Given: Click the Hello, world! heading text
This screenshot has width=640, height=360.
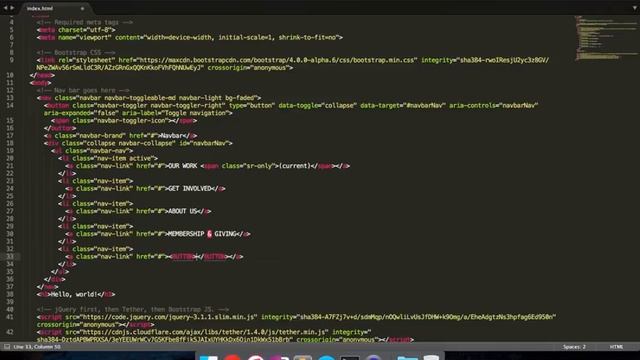Looking at the screenshot, I should point(74,294).
